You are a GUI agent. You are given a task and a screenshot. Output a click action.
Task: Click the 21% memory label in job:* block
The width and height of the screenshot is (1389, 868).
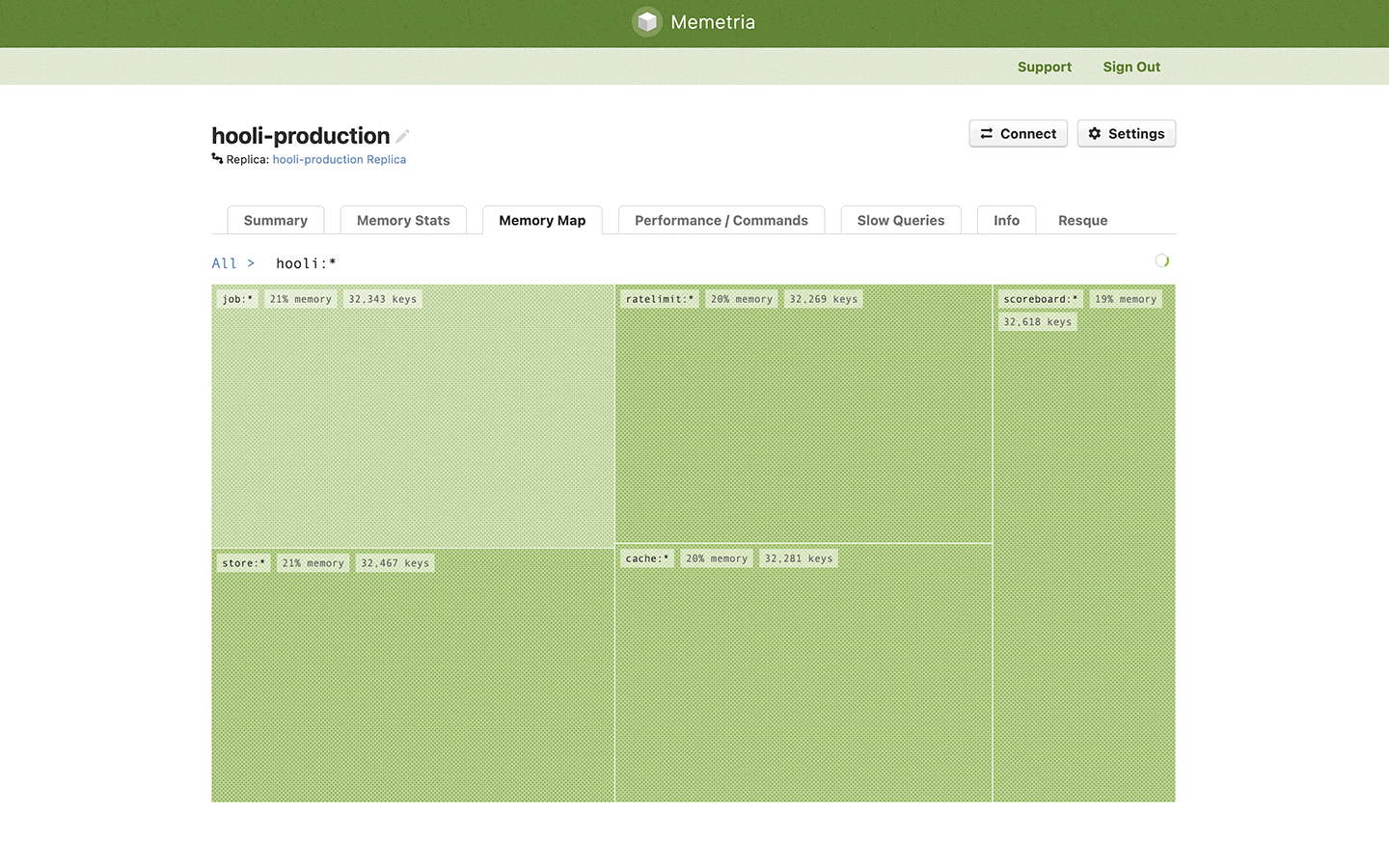(x=301, y=299)
